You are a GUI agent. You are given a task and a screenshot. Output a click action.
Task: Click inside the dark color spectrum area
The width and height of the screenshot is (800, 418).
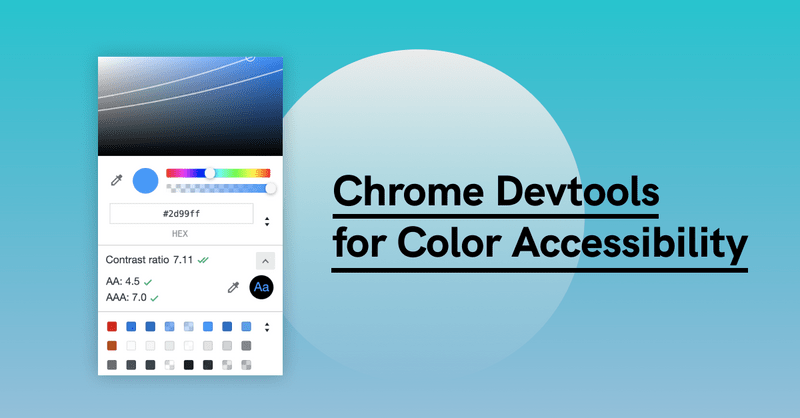pyautogui.click(x=190, y=106)
